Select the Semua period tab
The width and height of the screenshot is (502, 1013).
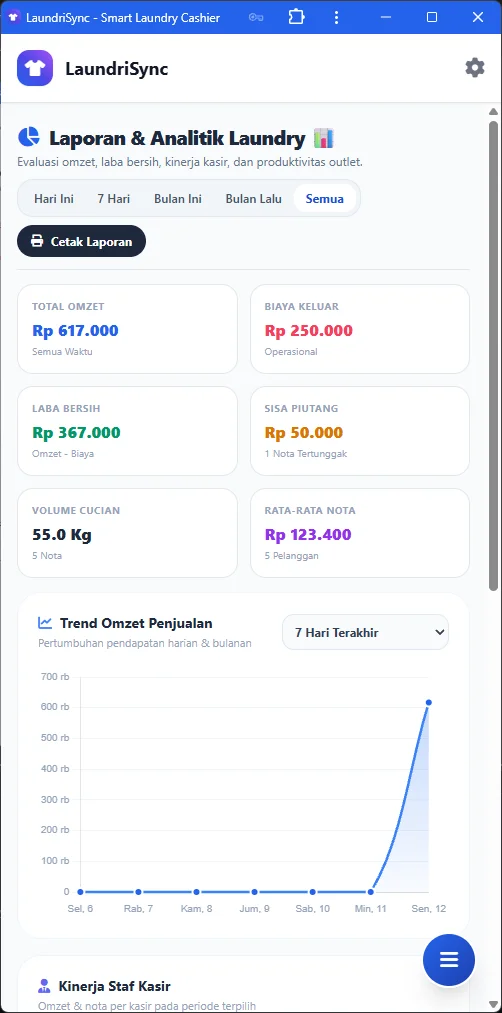pyautogui.click(x=325, y=198)
